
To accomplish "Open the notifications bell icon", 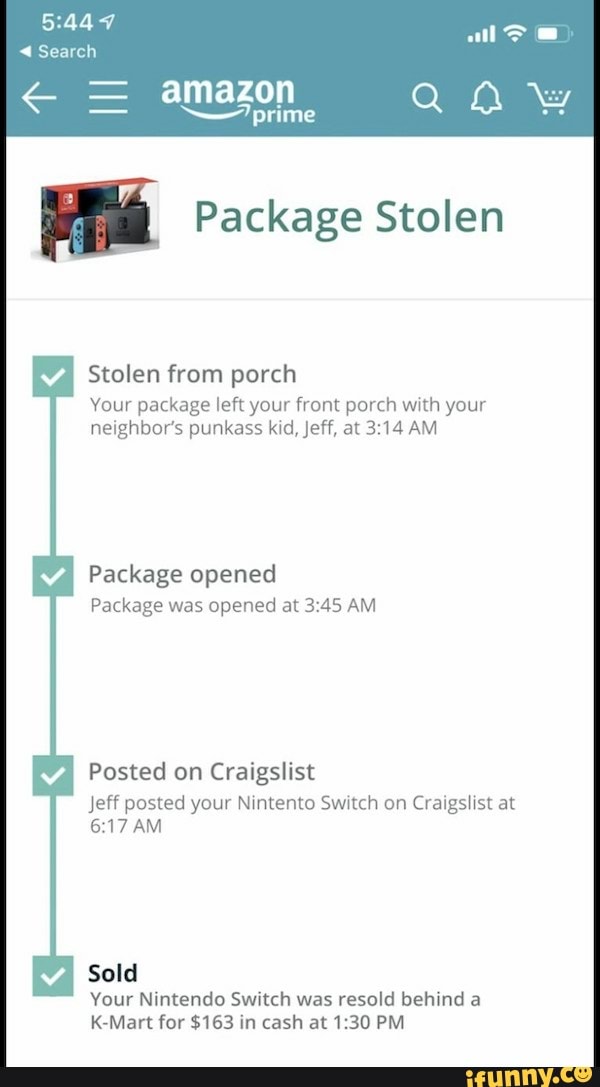I will [487, 98].
